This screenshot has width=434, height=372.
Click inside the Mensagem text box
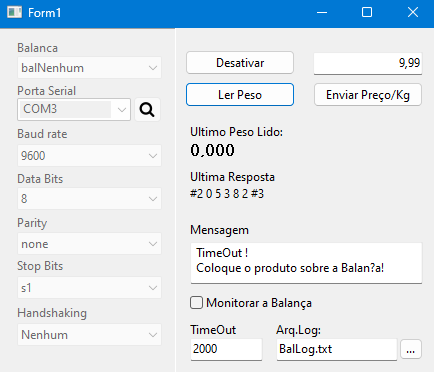306,263
